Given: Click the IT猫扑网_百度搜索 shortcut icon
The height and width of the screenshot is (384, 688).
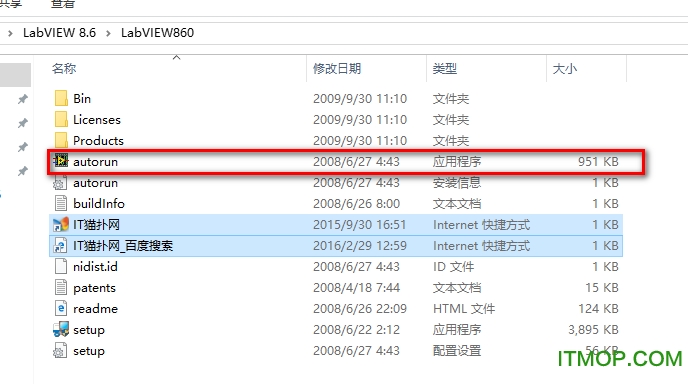Looking at the screenshot, I should tap(61, 245).
